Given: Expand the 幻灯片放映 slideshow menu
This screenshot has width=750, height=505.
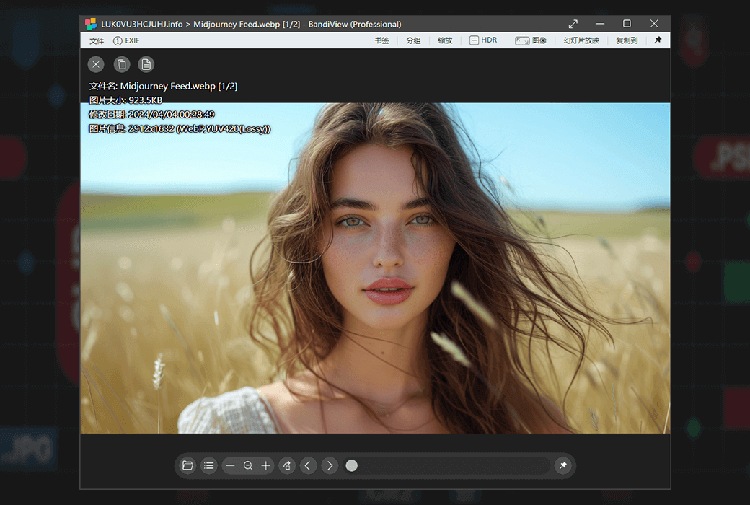Looking at the screenshot, I should click(581, 41).
